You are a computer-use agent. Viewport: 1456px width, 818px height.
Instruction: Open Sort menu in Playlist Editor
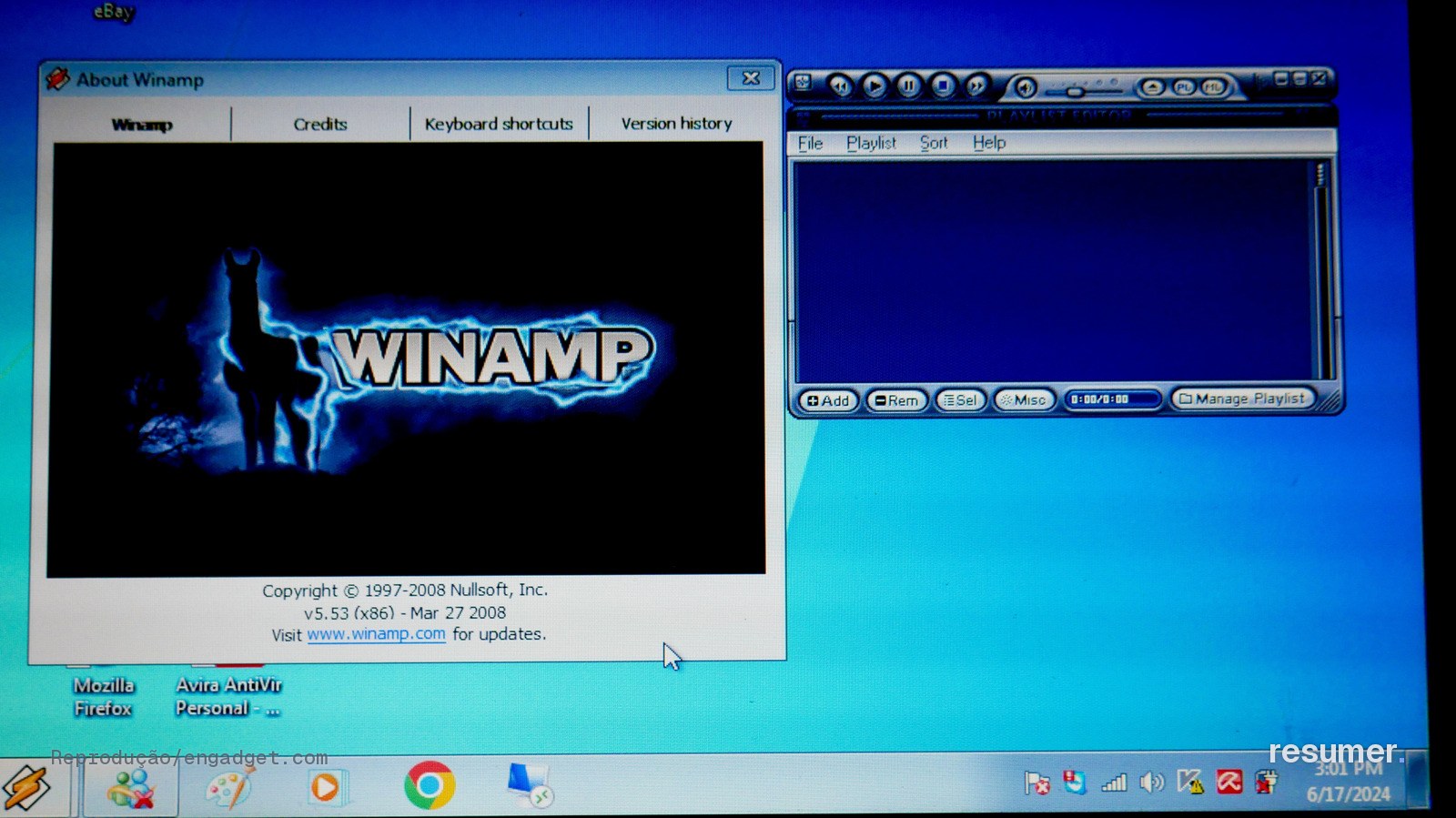(x=934, y=143)
